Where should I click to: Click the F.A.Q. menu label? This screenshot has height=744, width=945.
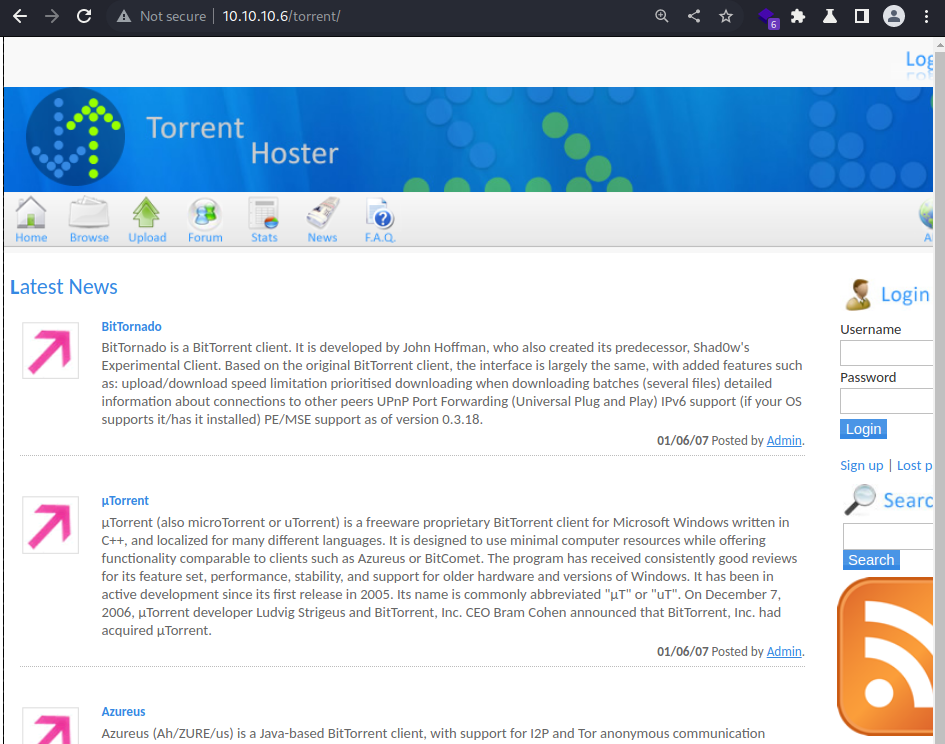(x=380, y=238)
